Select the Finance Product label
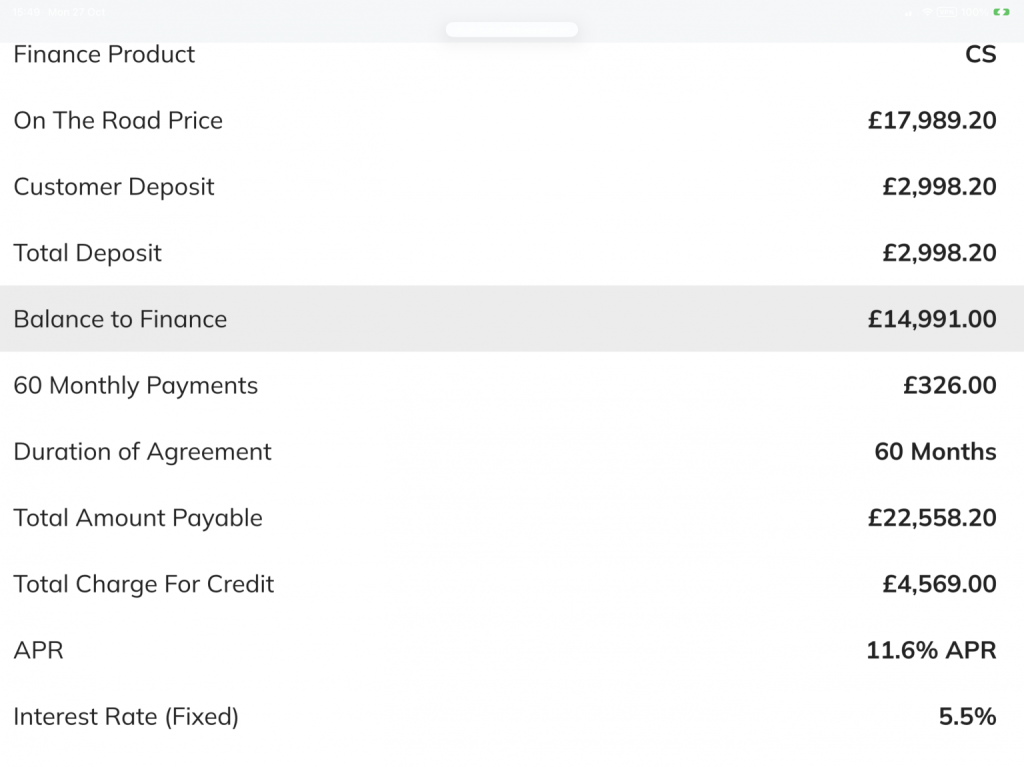This screenshot has height=767, width=1024. [x=104, y=54]
